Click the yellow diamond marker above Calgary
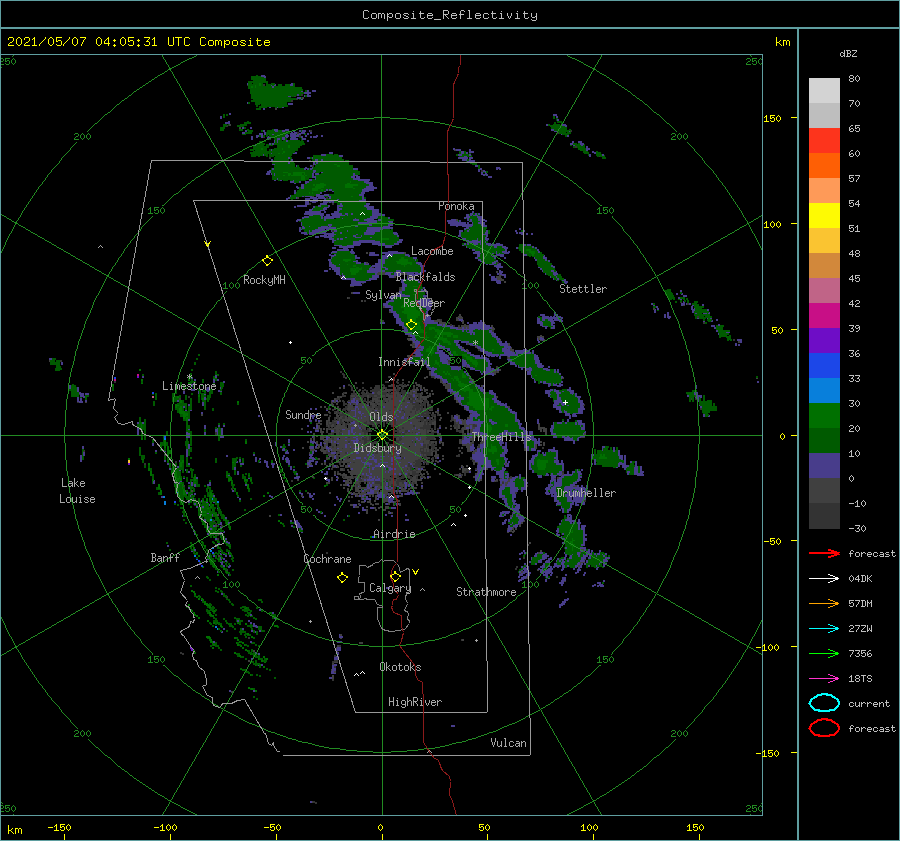Screen dimensions: 900x841 [395, 576]
